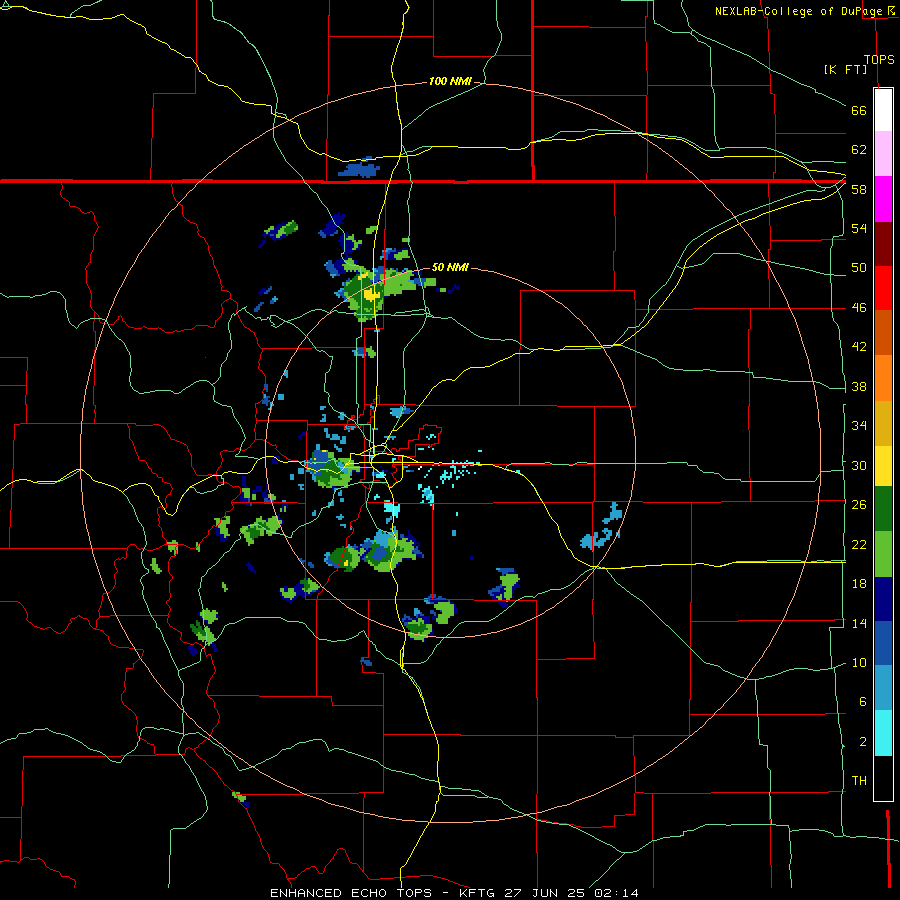Click the gold legend swatch
This screenshot has height=900, width=900.
click(883, 423)
